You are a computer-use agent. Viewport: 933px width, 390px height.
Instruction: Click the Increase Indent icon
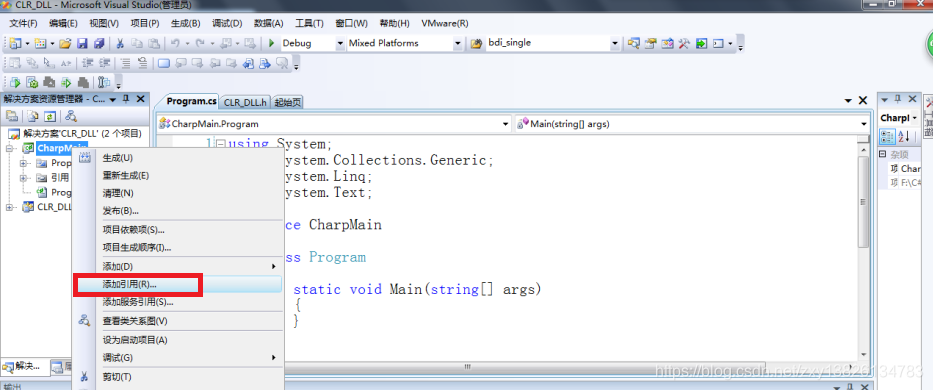click(105, 63)
